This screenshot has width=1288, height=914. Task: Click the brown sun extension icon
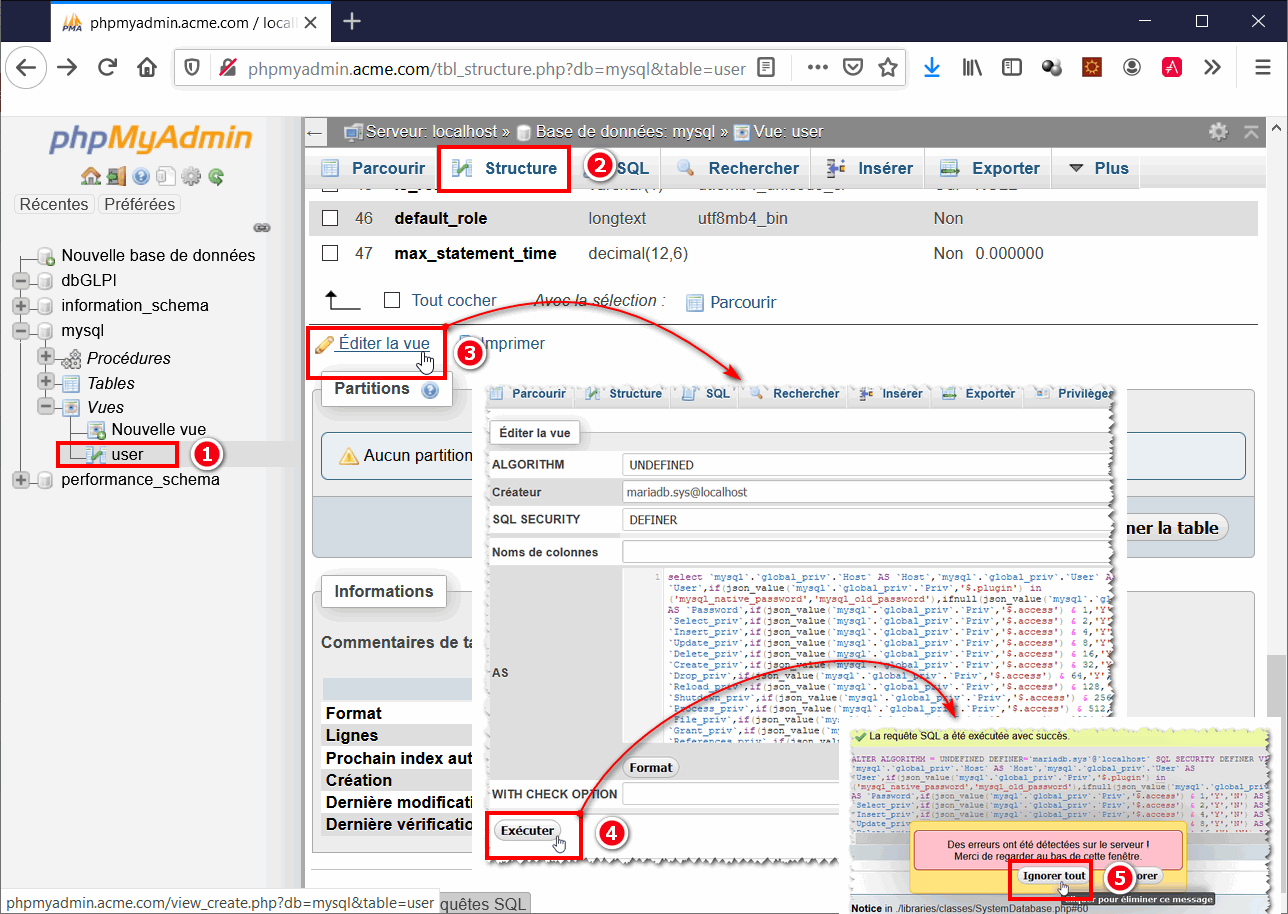tap(1092, 67)
